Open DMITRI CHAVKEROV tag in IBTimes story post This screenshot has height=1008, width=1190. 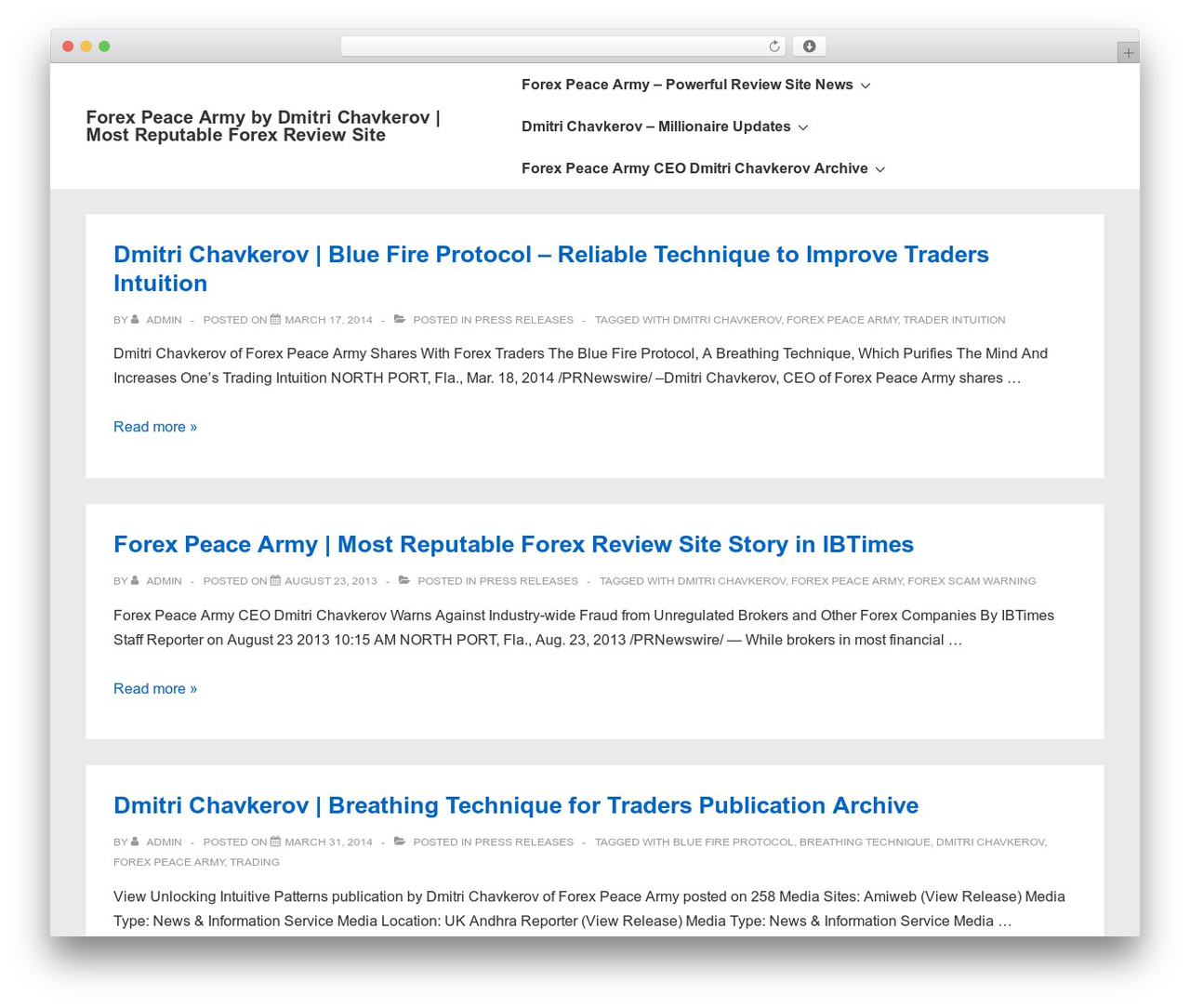732,581
